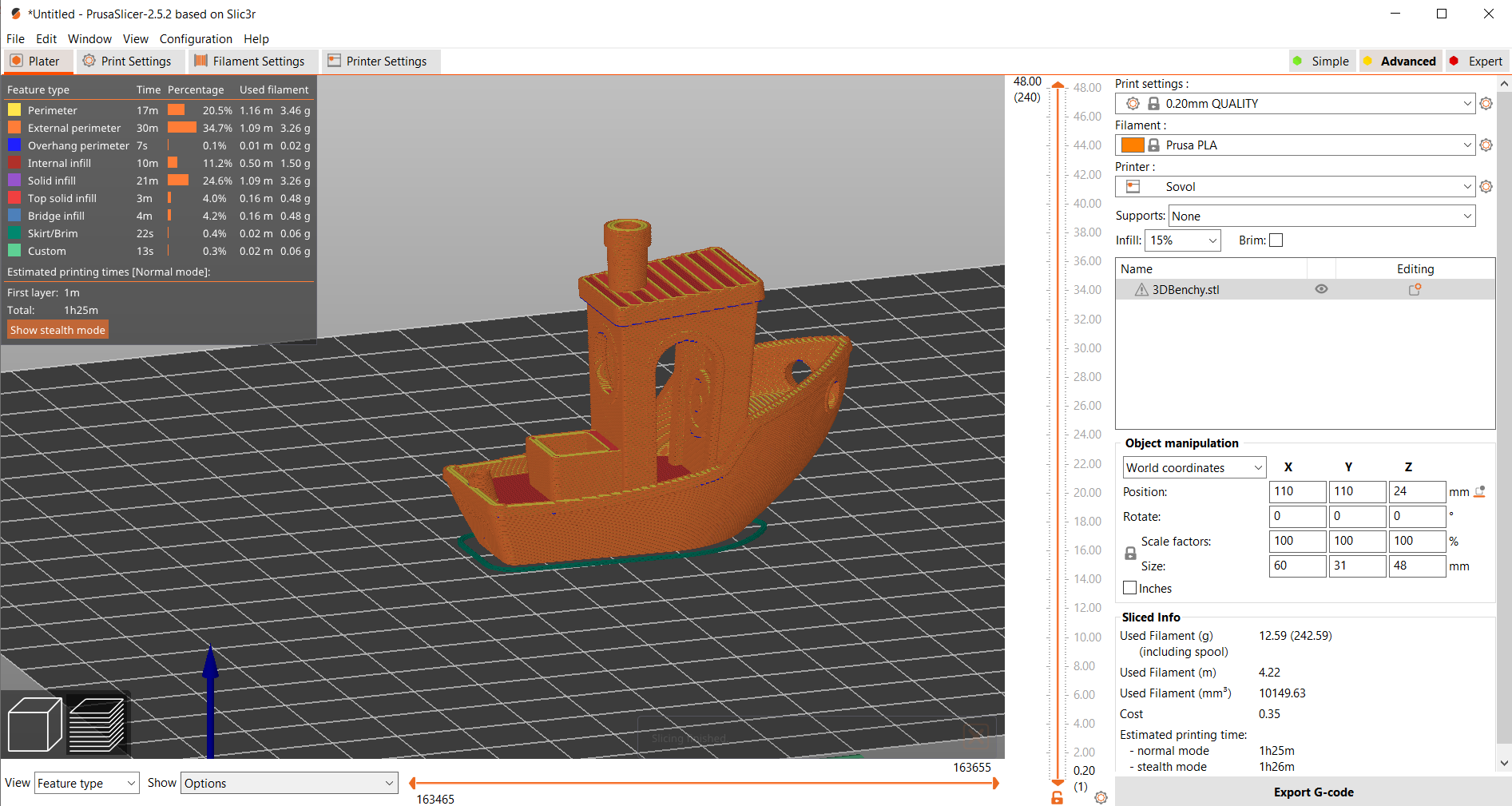This screenshot has width=1512, height=806.
Task: Switch to Expert mode
Action: point(1477,62)
